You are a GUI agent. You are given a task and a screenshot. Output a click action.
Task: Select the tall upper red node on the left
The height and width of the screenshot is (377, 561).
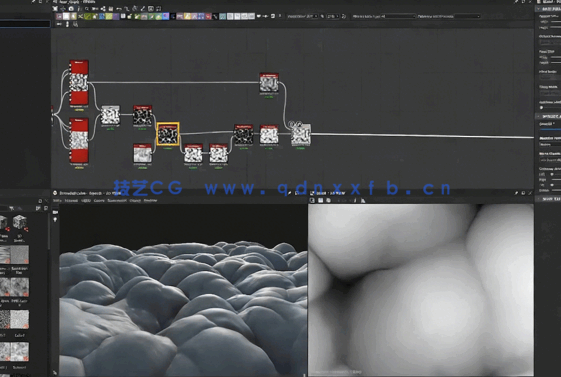[79, 83]
